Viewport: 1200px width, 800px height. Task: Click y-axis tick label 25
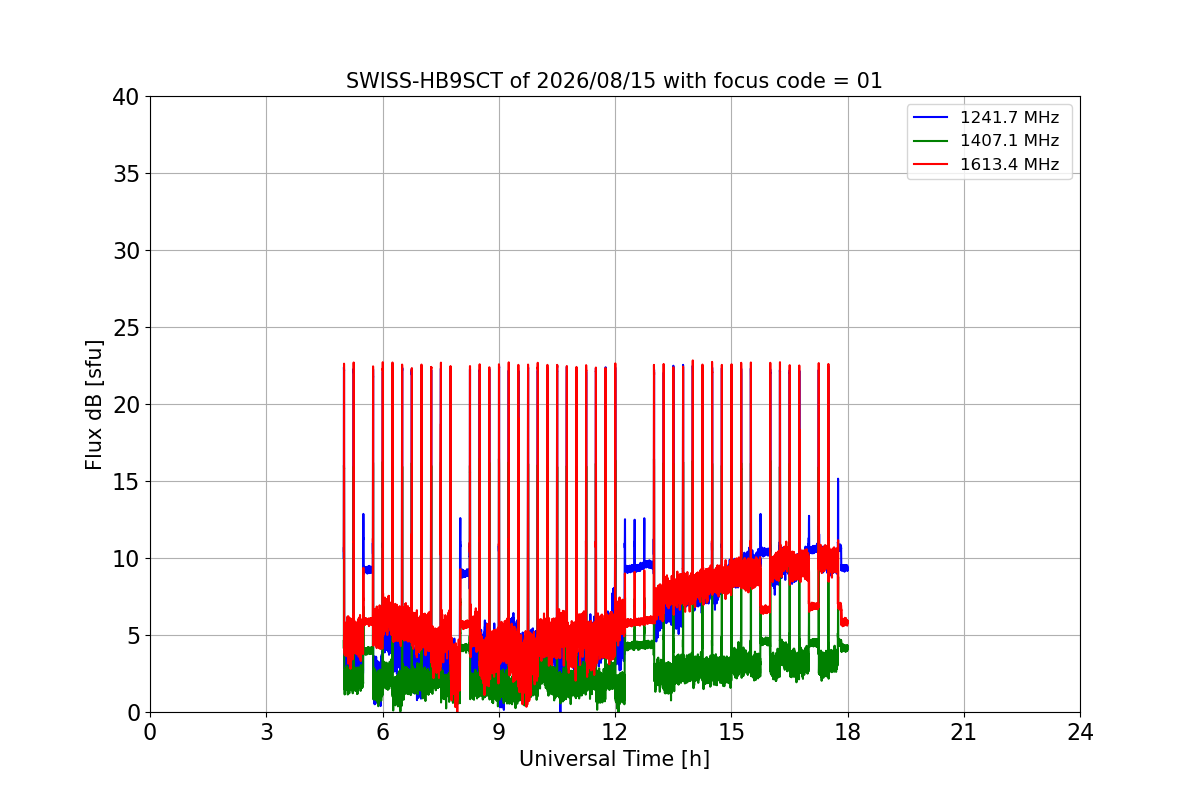point(126,328)
